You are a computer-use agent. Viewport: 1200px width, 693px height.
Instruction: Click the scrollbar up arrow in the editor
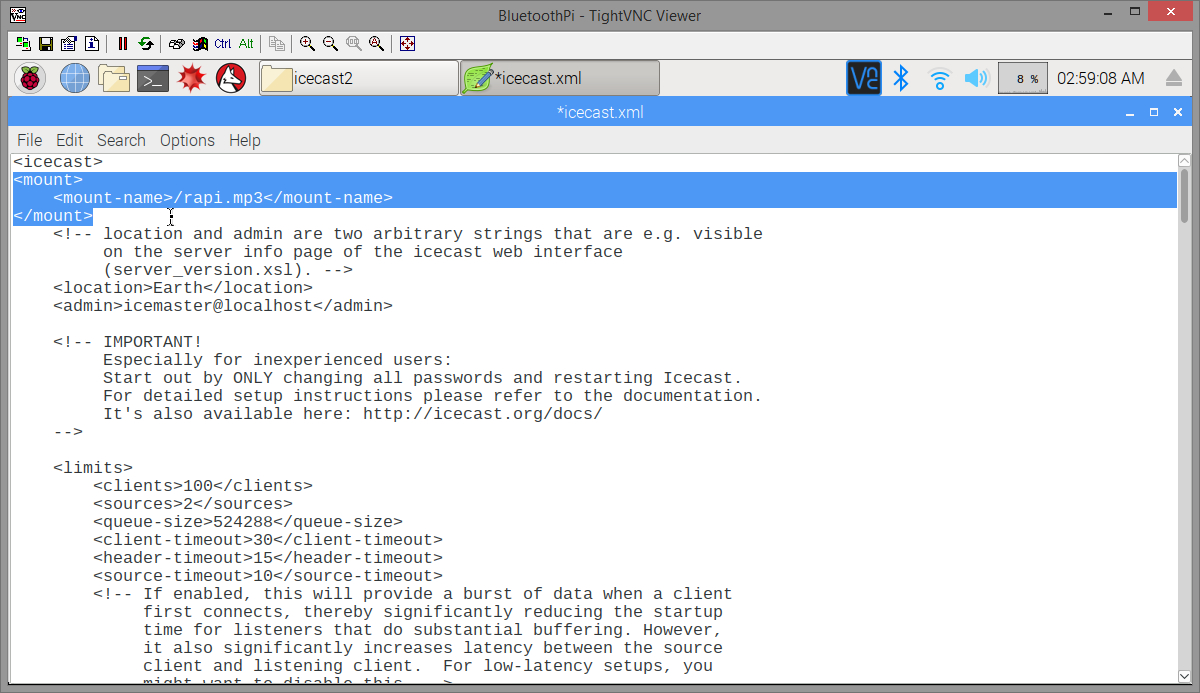click(1185, 160)
